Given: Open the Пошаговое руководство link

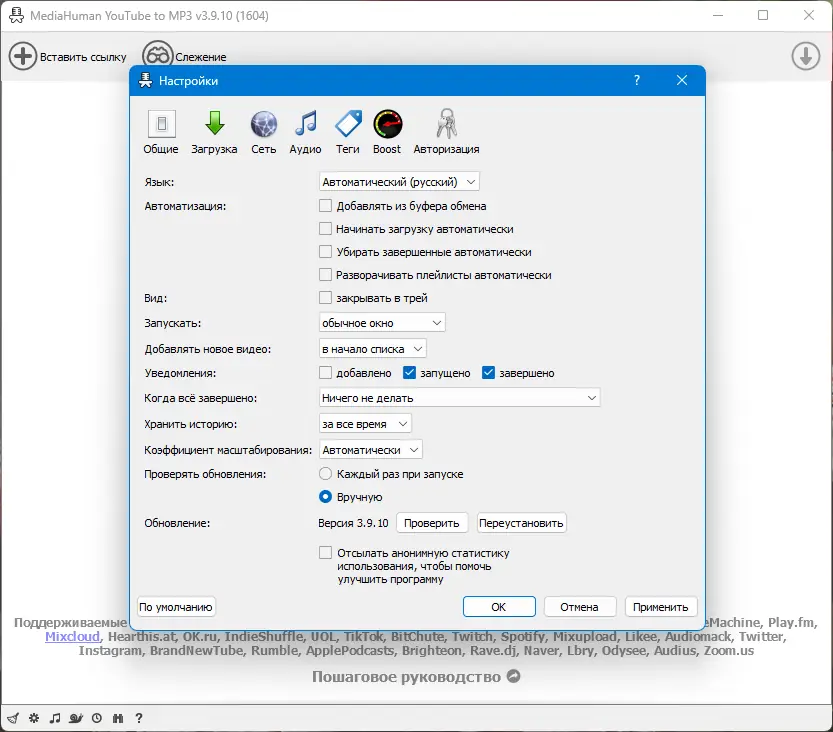Looking at the screenshot, I should coord(406,677).
